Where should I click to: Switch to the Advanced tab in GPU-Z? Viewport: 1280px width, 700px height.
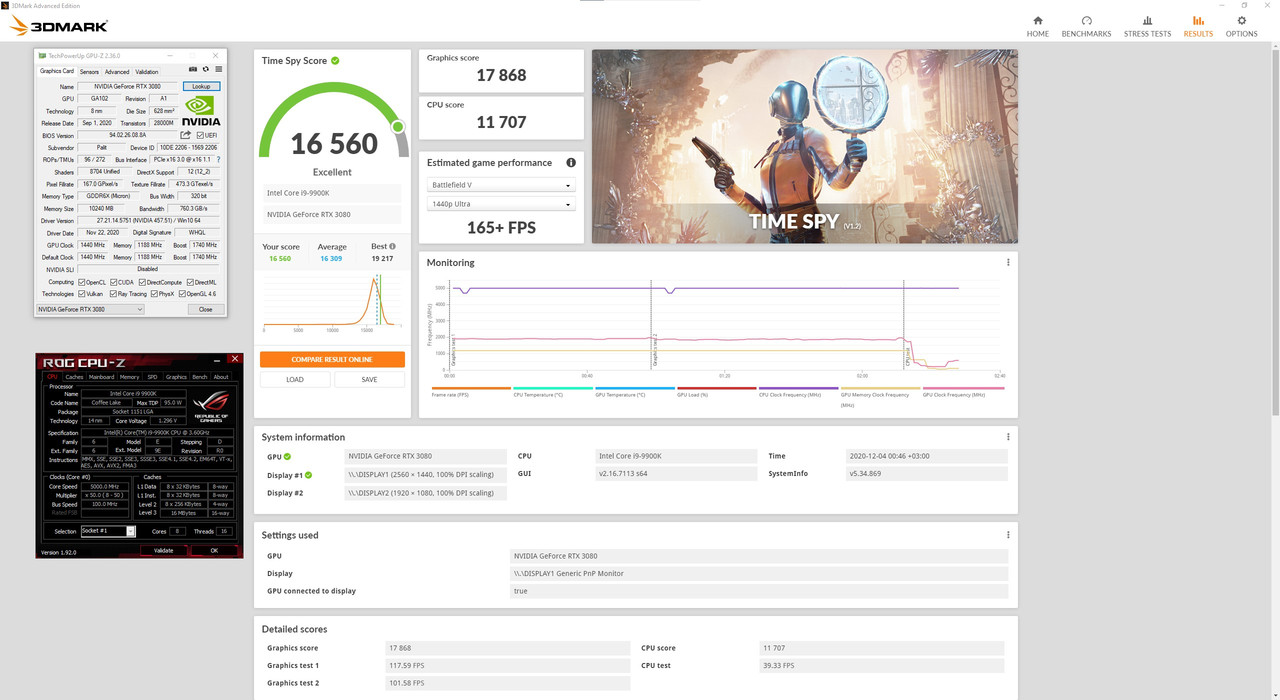click(117, 72)
